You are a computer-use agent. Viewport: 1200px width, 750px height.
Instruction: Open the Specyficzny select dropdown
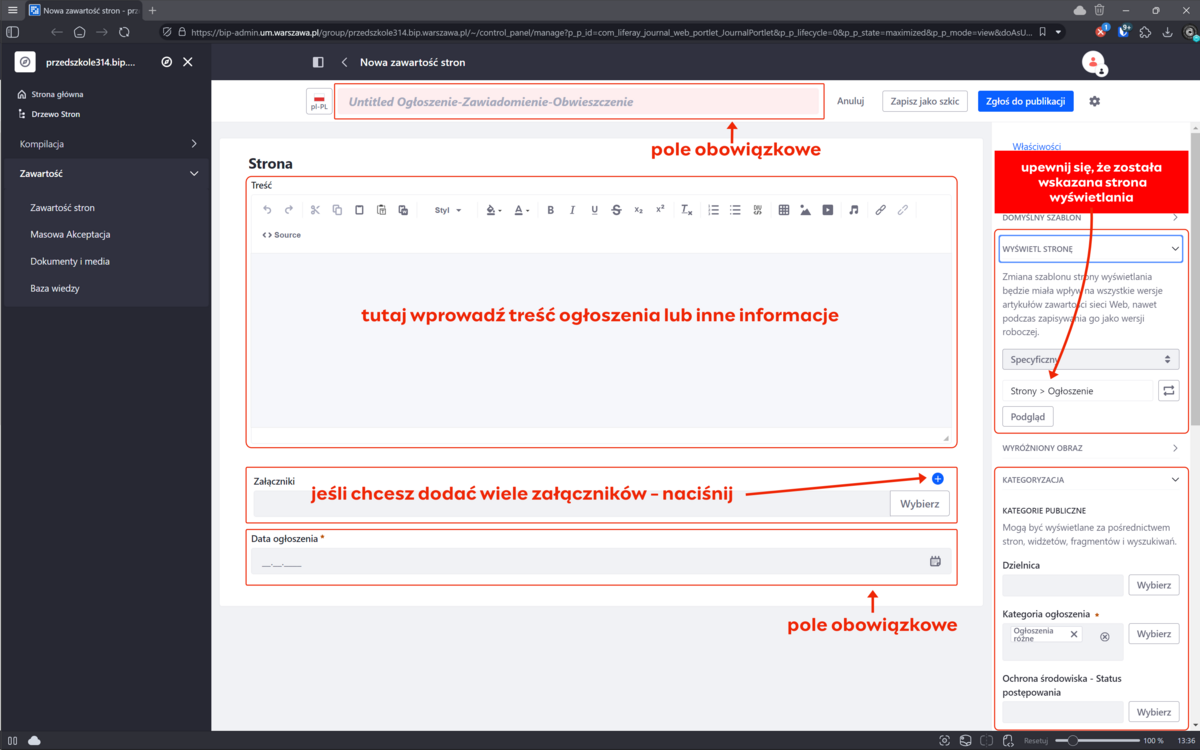click(x=1090, y=358)
